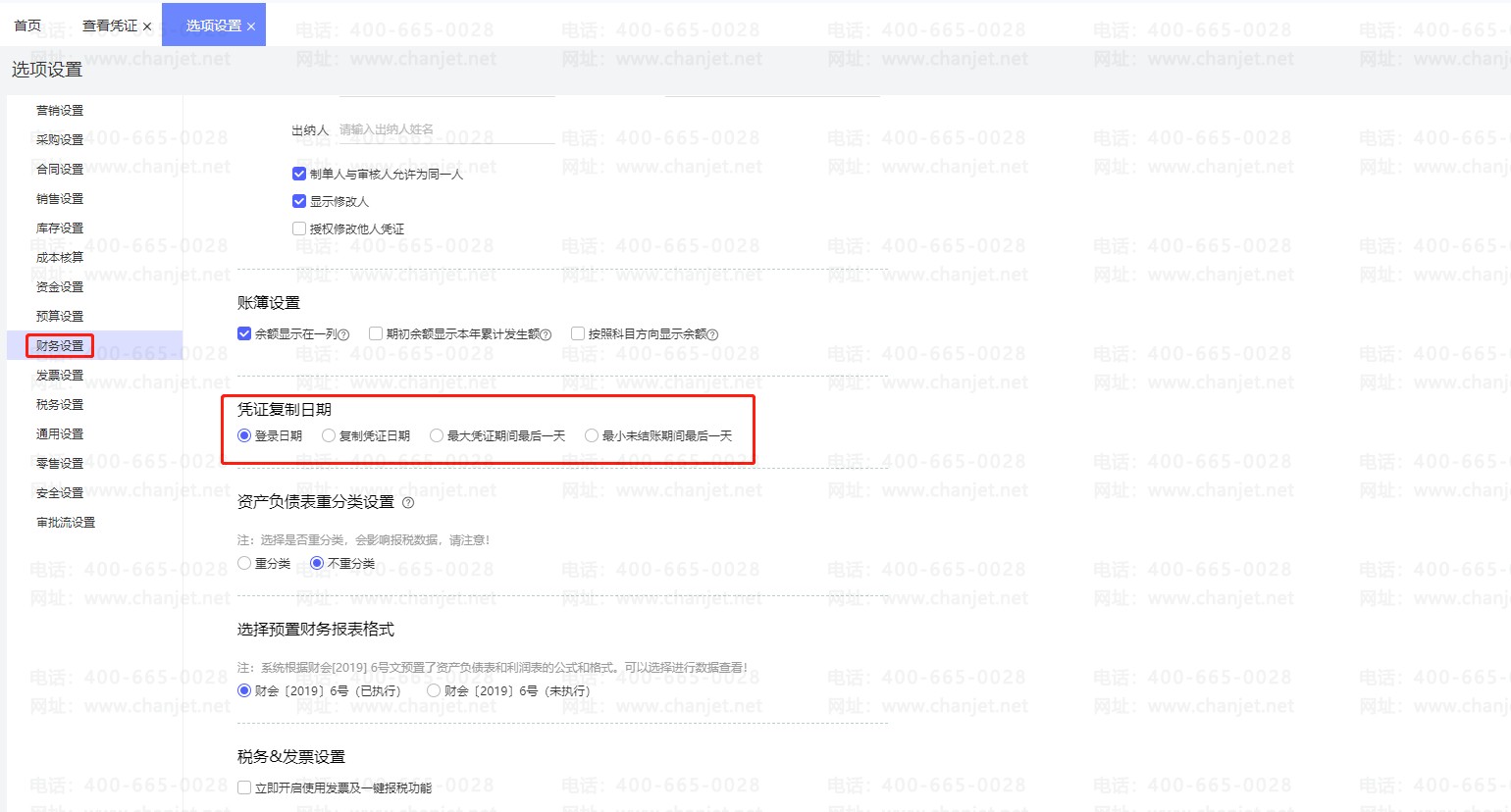The width and height of the screenshot is (1511, 812).
Task: Switch to the 首页 tab
Action: (27, 25)
